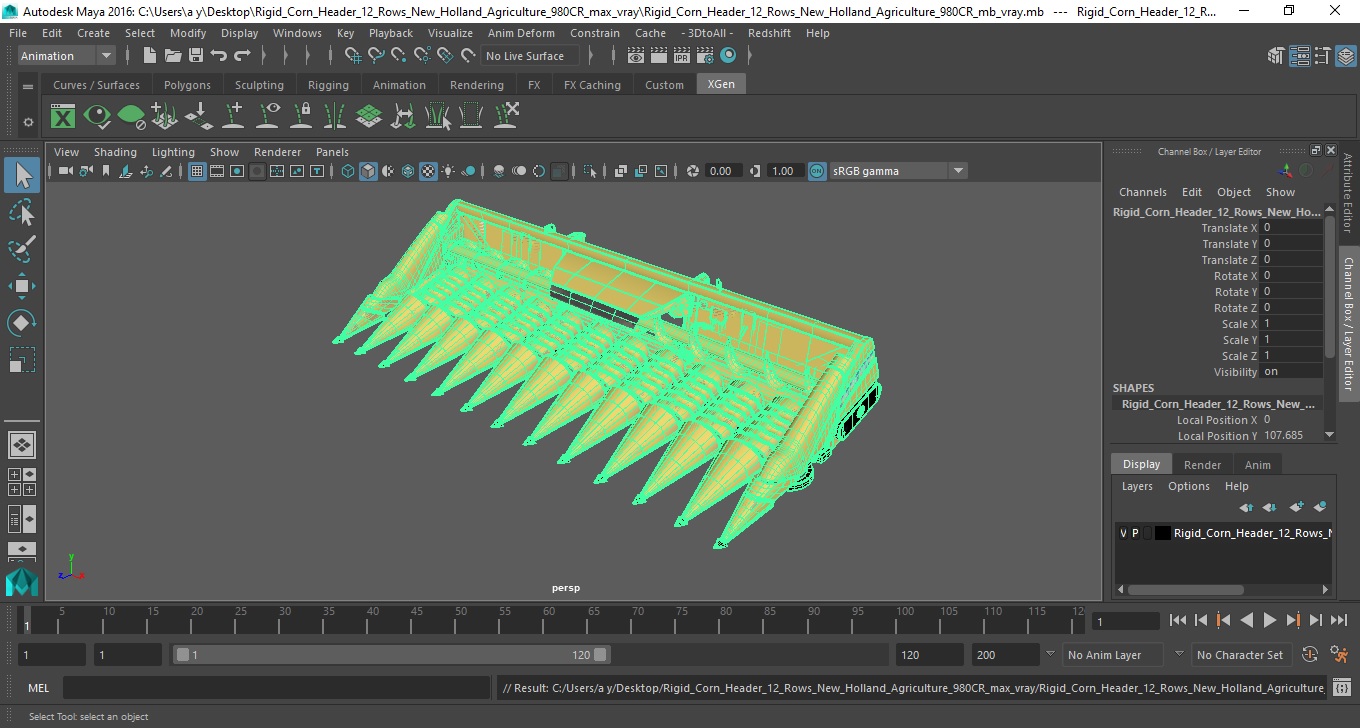Screen dimensions: 1360x728
Task: Click the XGen clear preview shelf icon
Action: (131, 117)
